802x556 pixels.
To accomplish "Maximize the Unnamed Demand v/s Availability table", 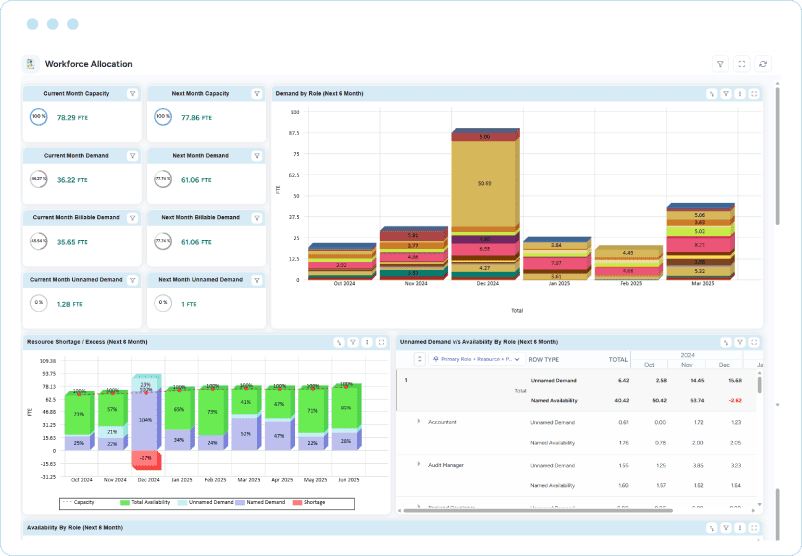I will coord(754,342).
